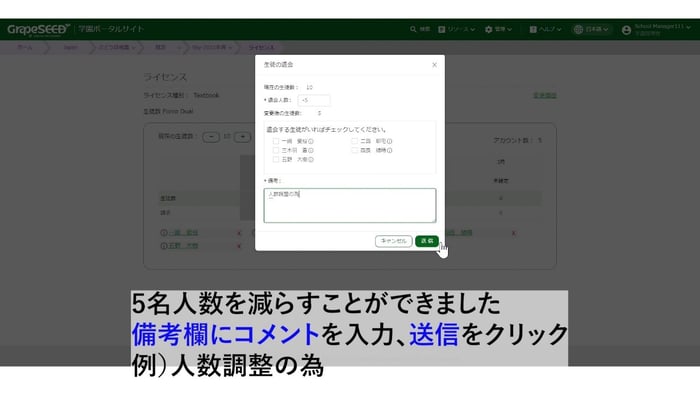
Task: Open the info icon beside 一岡 in the dialog
Action: 311,141
